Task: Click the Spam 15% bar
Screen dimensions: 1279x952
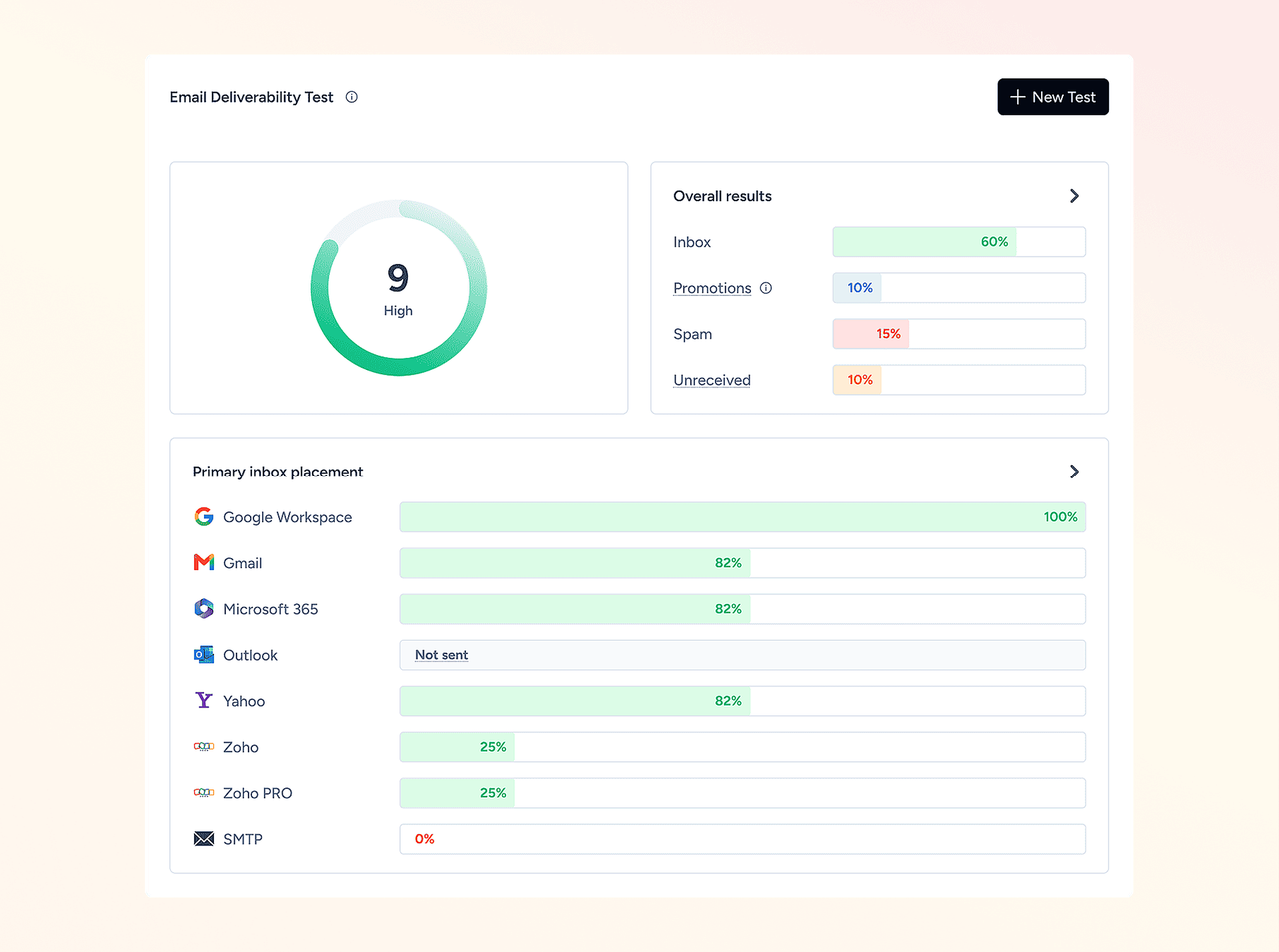Action: tap(959, 334)
